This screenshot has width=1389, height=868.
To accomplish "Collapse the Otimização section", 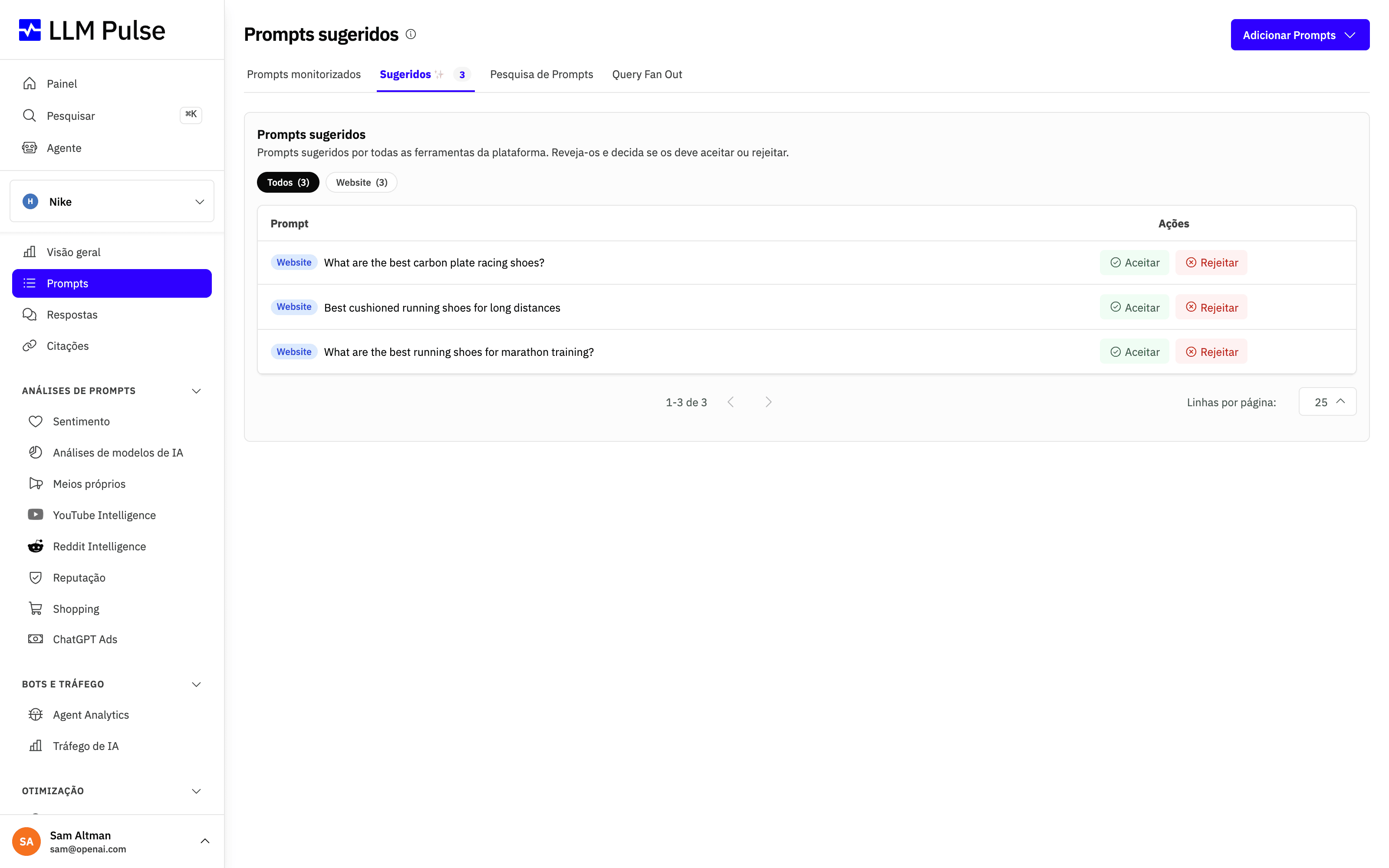I will [196, 791].
